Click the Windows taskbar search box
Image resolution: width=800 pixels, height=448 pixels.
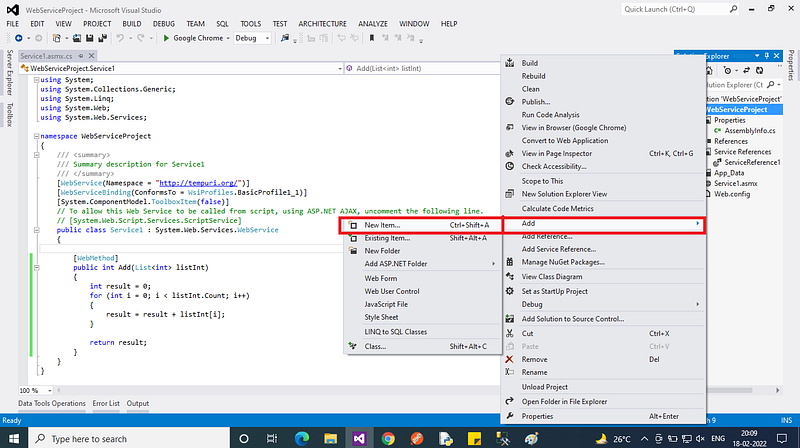128,439
